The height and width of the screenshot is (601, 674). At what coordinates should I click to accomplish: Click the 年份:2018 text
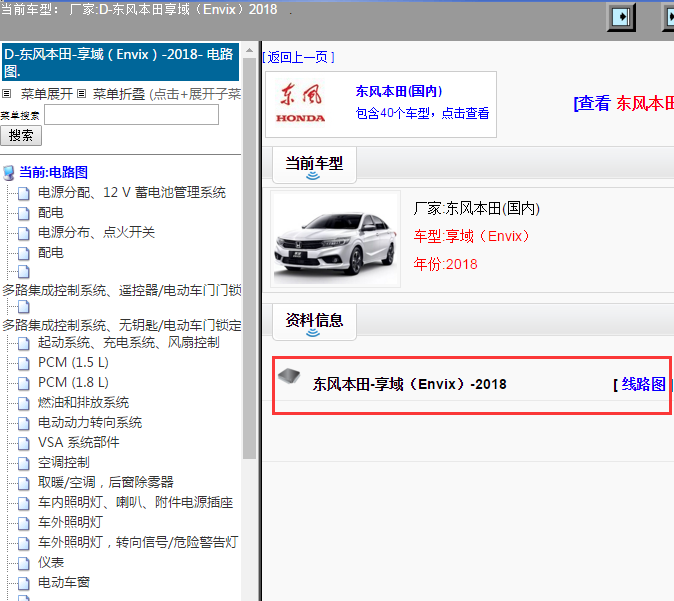(x=445, y=264)
